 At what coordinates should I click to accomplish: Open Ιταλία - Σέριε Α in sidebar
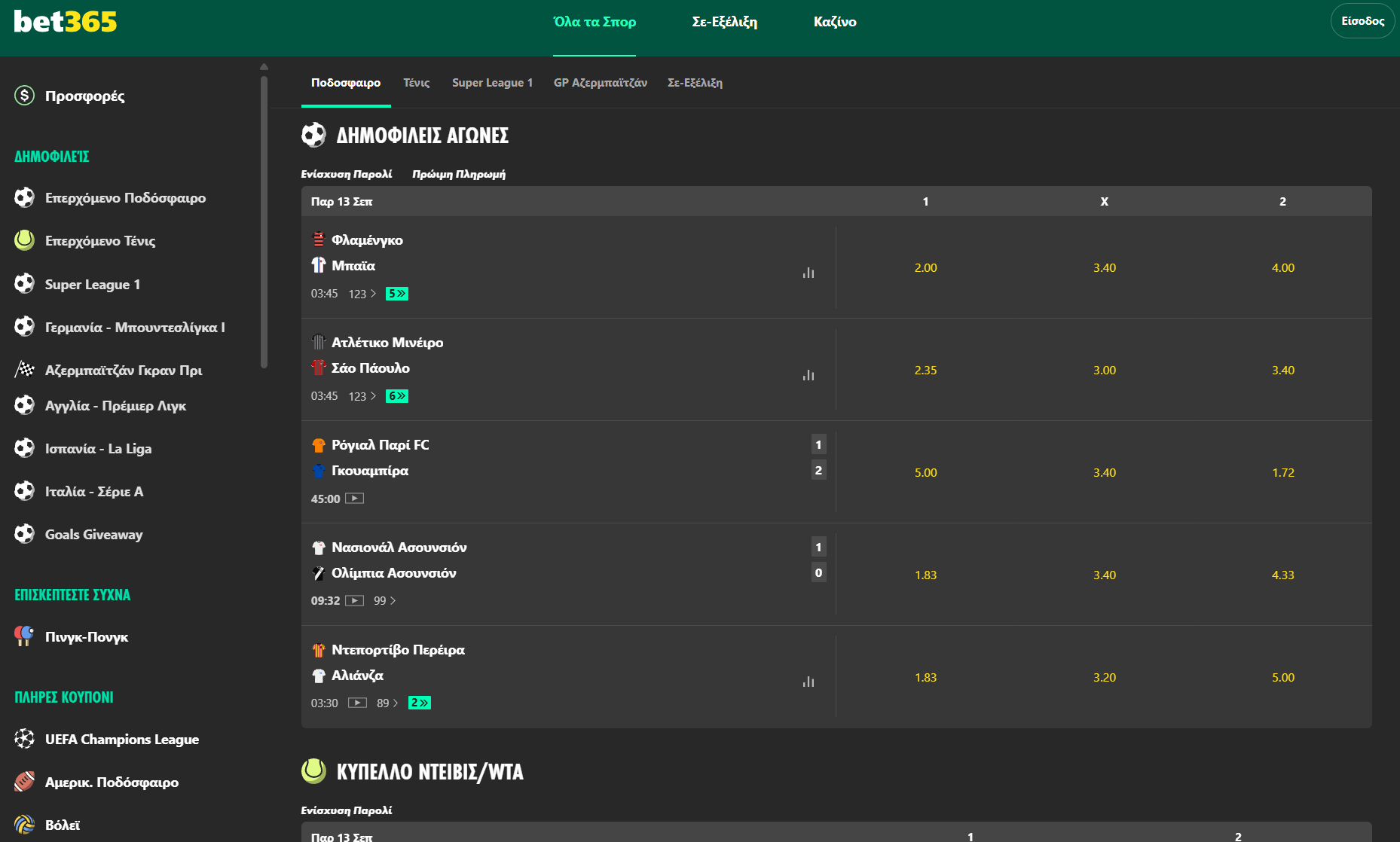[94, 491]
